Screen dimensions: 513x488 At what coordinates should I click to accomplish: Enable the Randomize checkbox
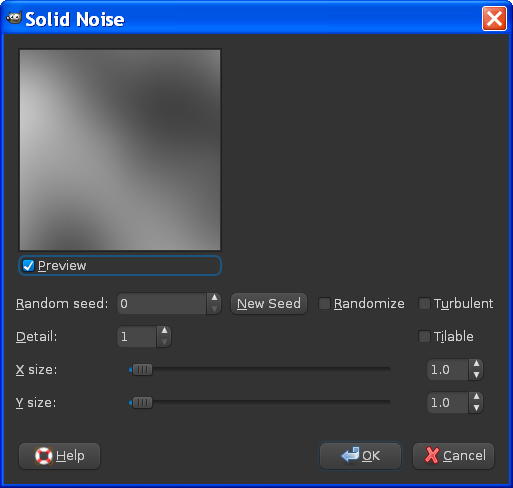[324, 304]
